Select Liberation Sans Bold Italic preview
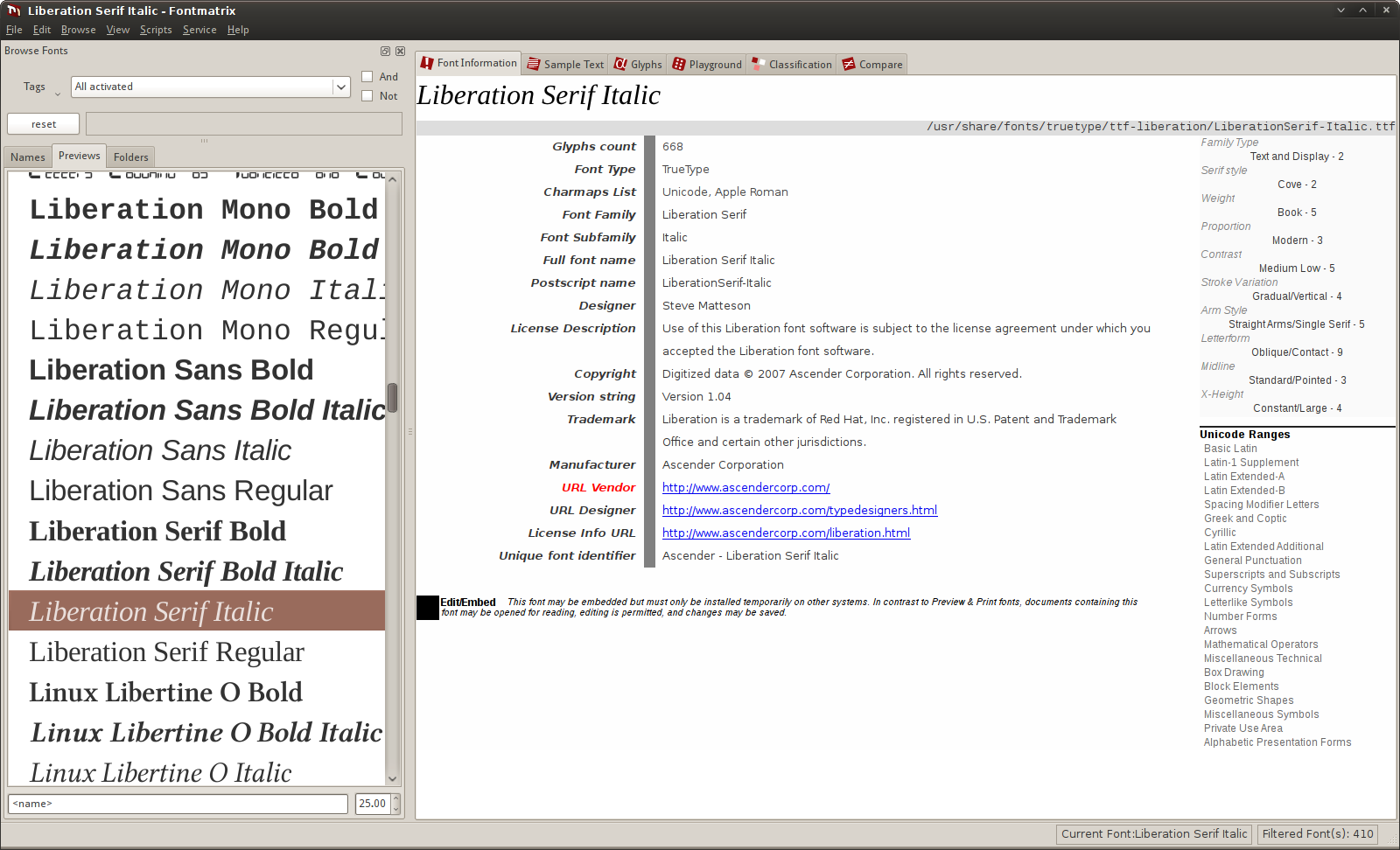The image size is (1400, 850). pos(197,410)
